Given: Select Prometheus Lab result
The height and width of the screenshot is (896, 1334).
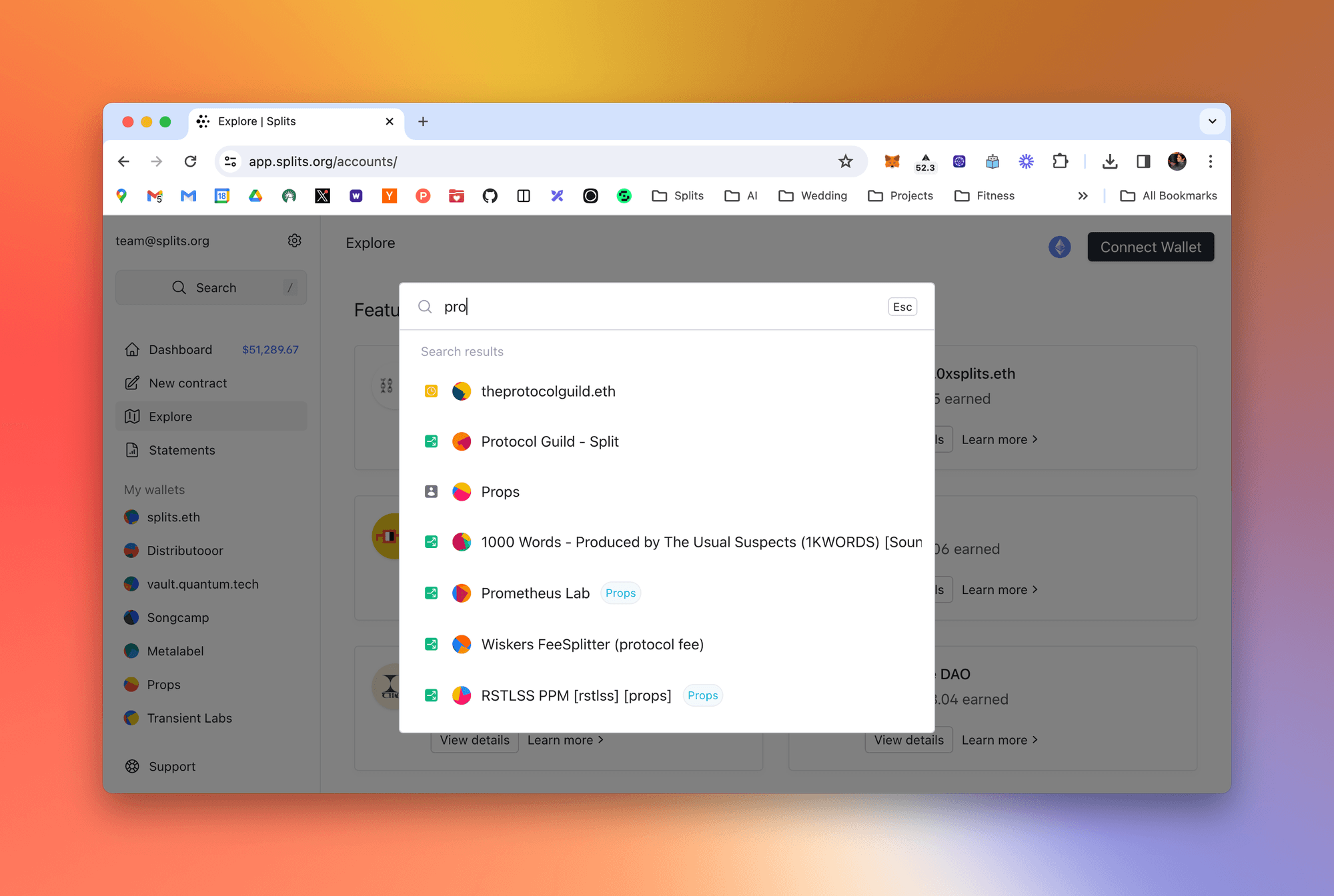Looking at the screenshot, I should 535,592.
